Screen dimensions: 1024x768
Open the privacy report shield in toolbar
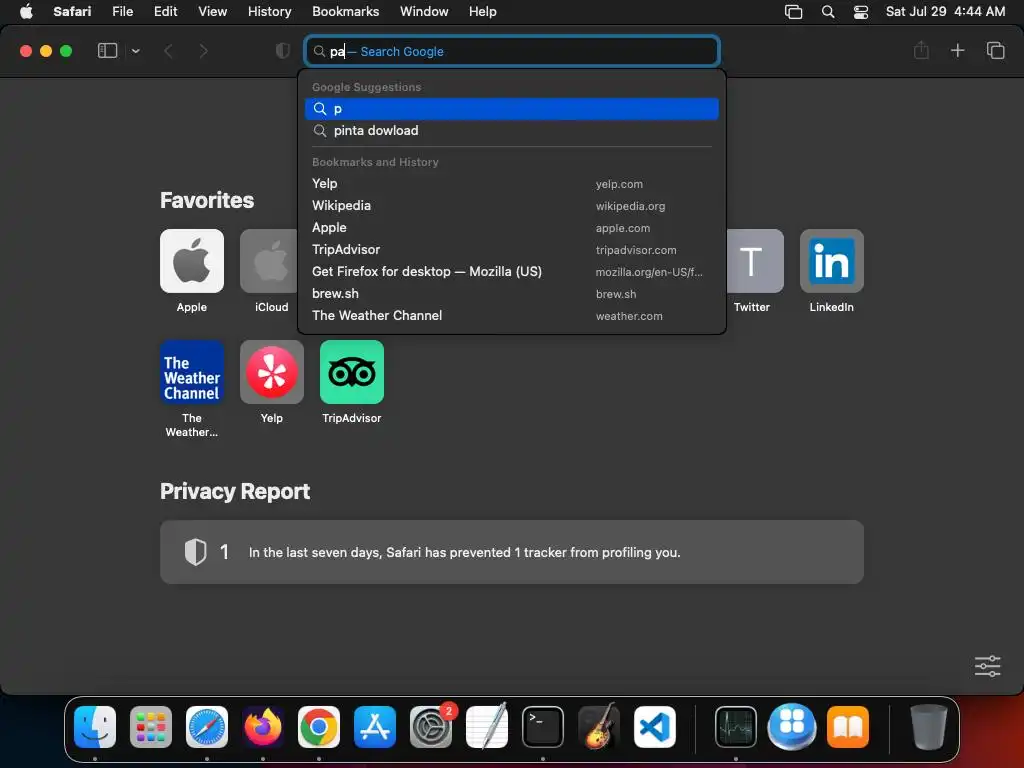click(x=282, y=51)
